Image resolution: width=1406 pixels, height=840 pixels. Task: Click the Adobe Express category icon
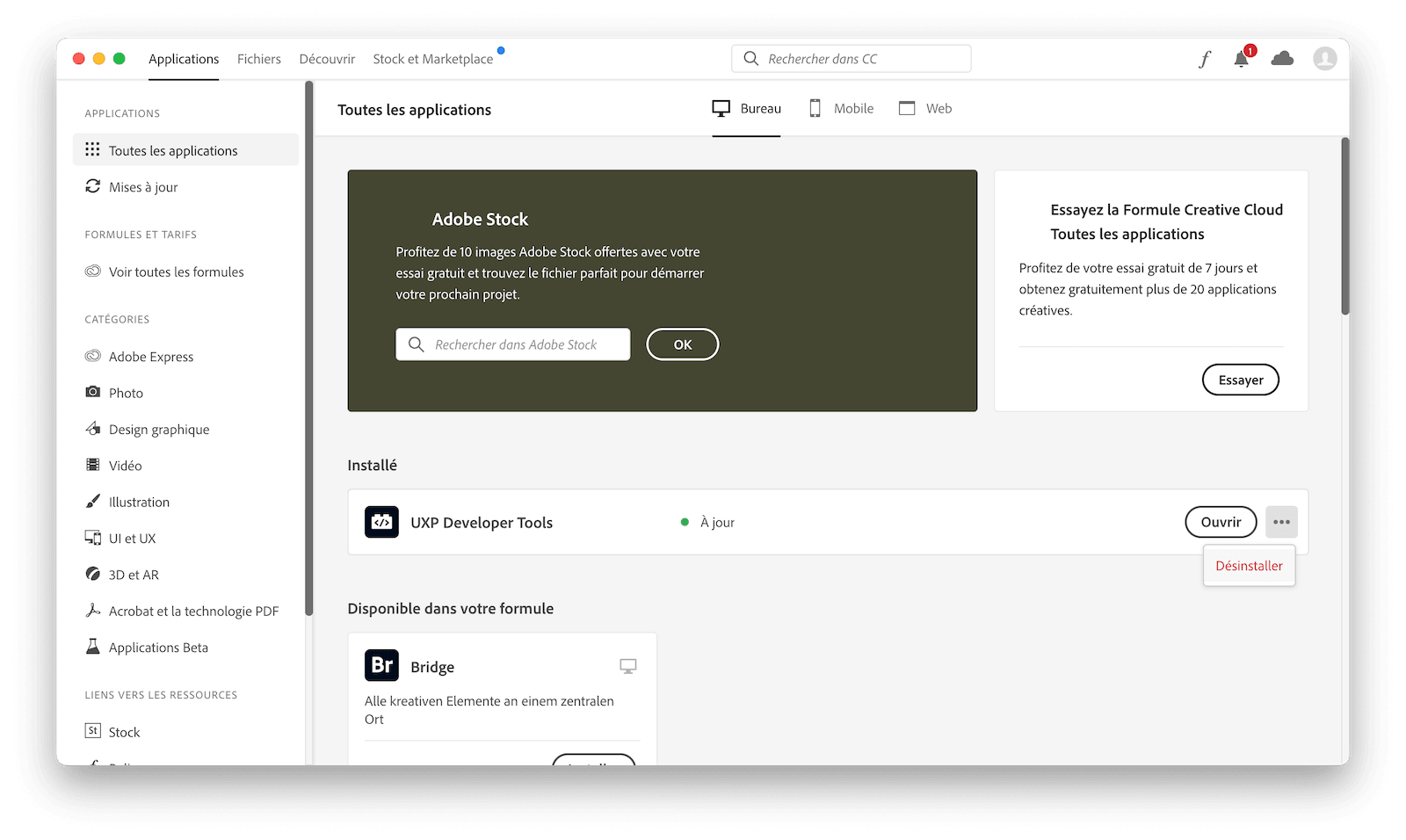[92, 356]
